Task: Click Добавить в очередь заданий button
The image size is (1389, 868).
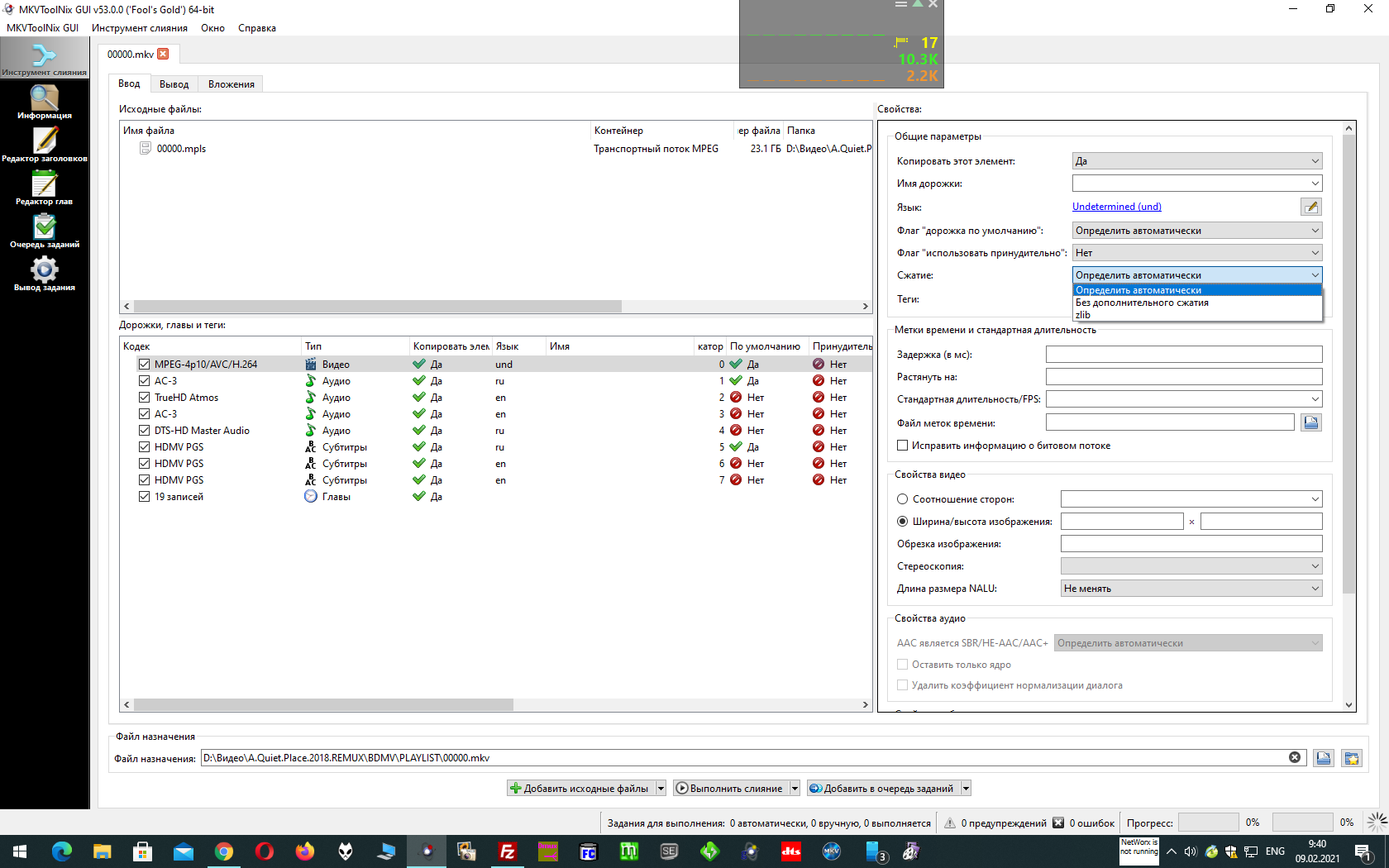Action: pos(883,789)
